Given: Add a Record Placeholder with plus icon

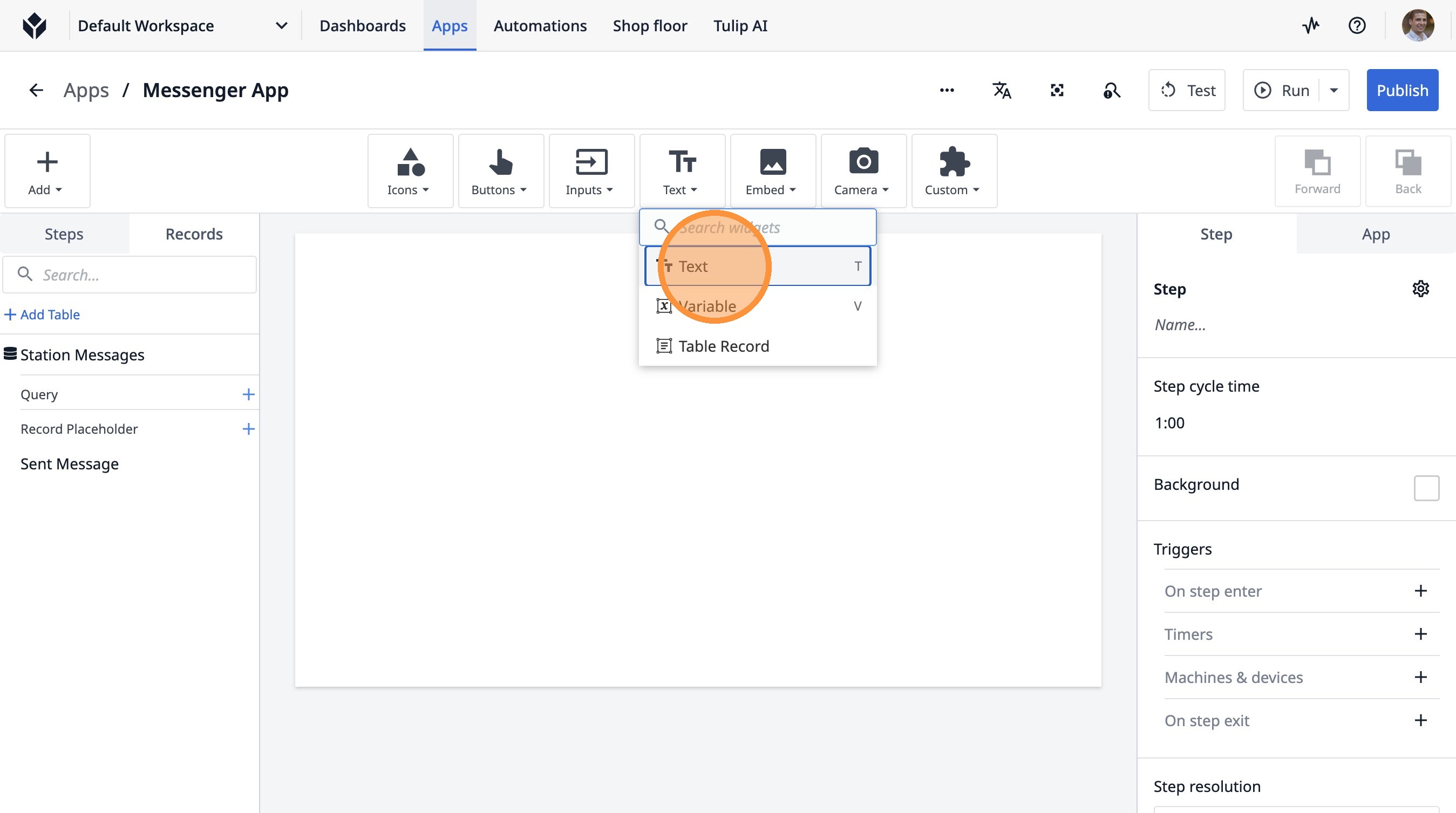Looking at the screenshot, I should [248, 429].
